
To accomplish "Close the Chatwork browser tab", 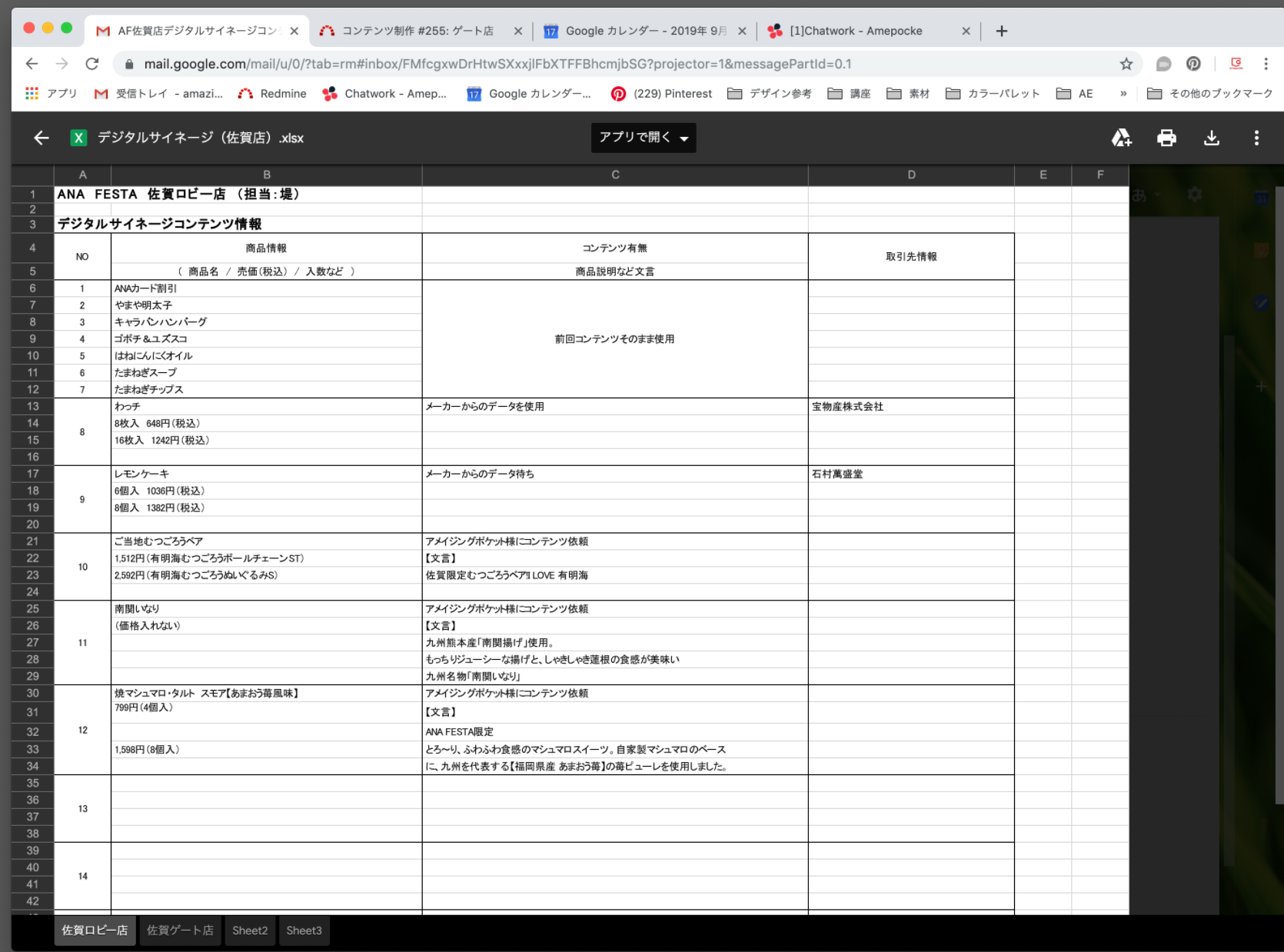I will point(966,31).
